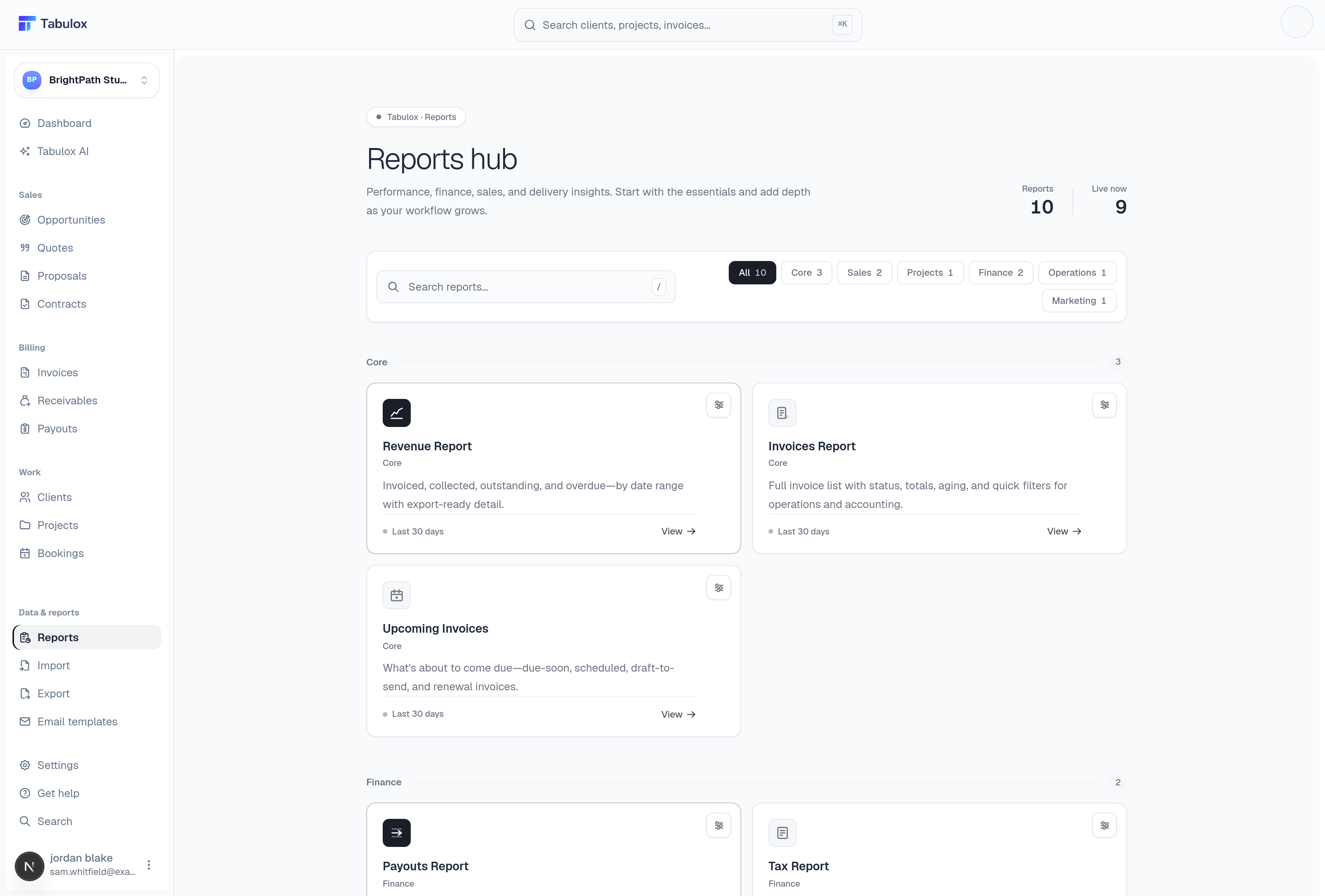Open user menu three-dot icon
This screenshot has width=1325, height=896.
coord(149,865)
